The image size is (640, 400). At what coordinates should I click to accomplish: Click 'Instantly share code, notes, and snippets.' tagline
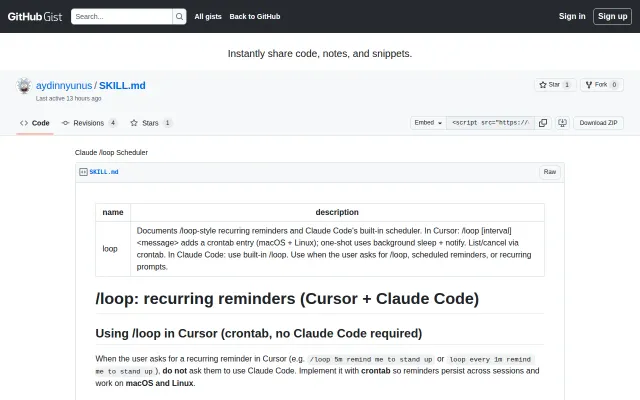(320, 53)
